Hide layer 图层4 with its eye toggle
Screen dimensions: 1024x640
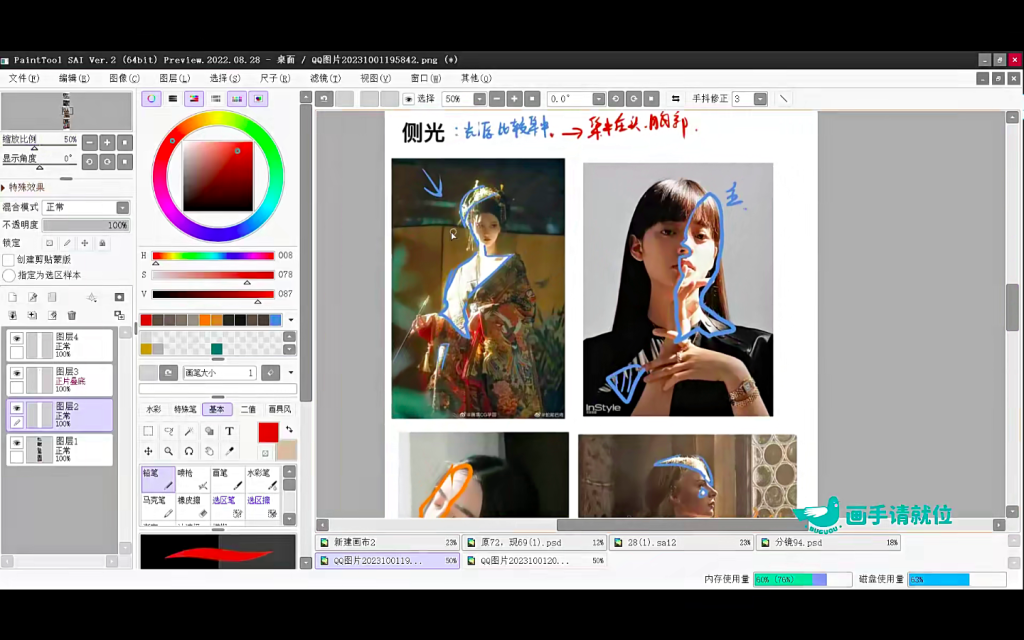[x=16, y=339]
